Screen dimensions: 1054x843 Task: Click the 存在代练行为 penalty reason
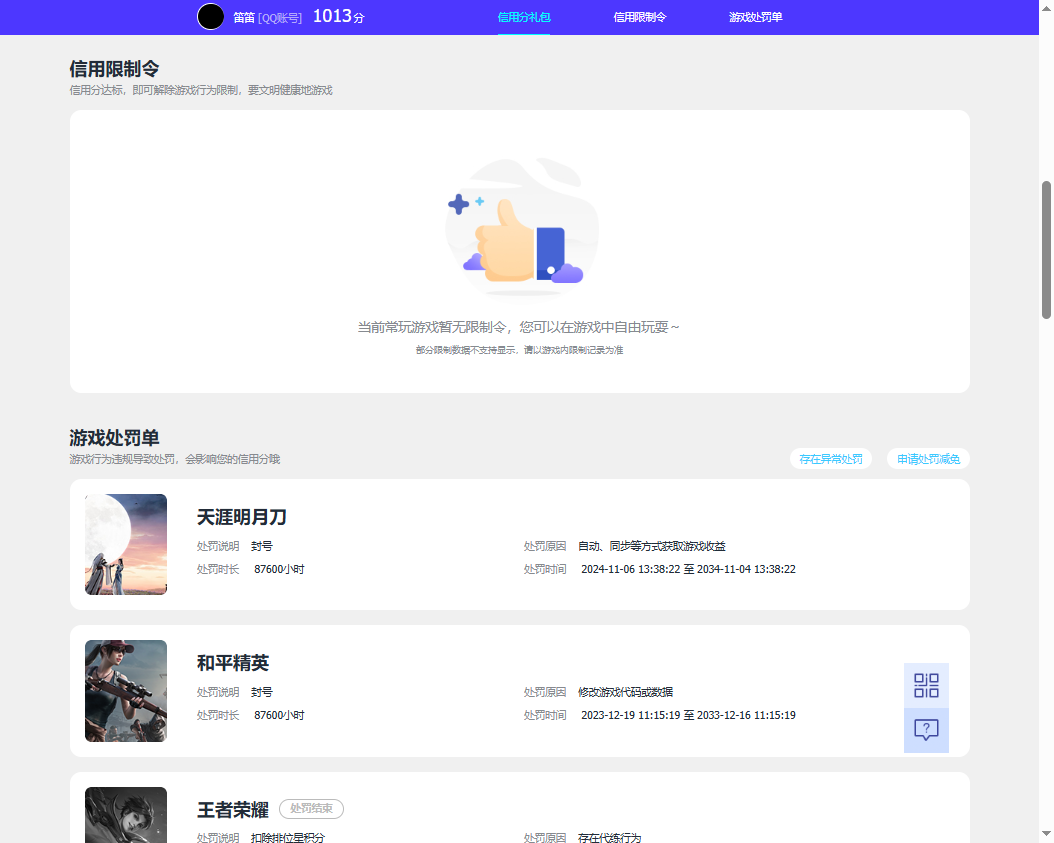610,838
